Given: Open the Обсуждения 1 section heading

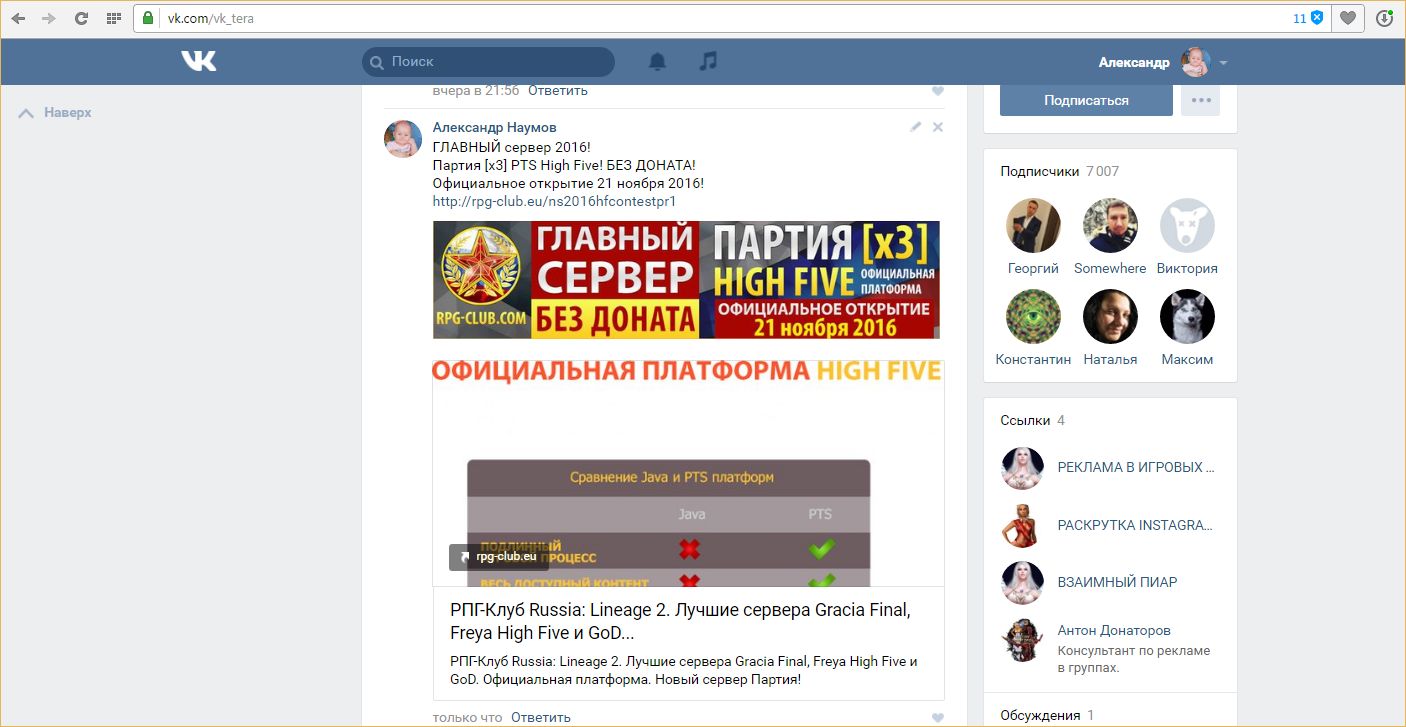Looking at the screenshot, I should click(1047, 715).
